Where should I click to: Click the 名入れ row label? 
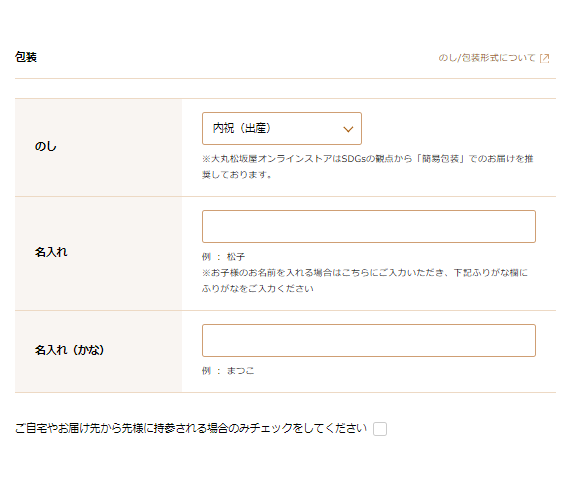coord(51,252)
